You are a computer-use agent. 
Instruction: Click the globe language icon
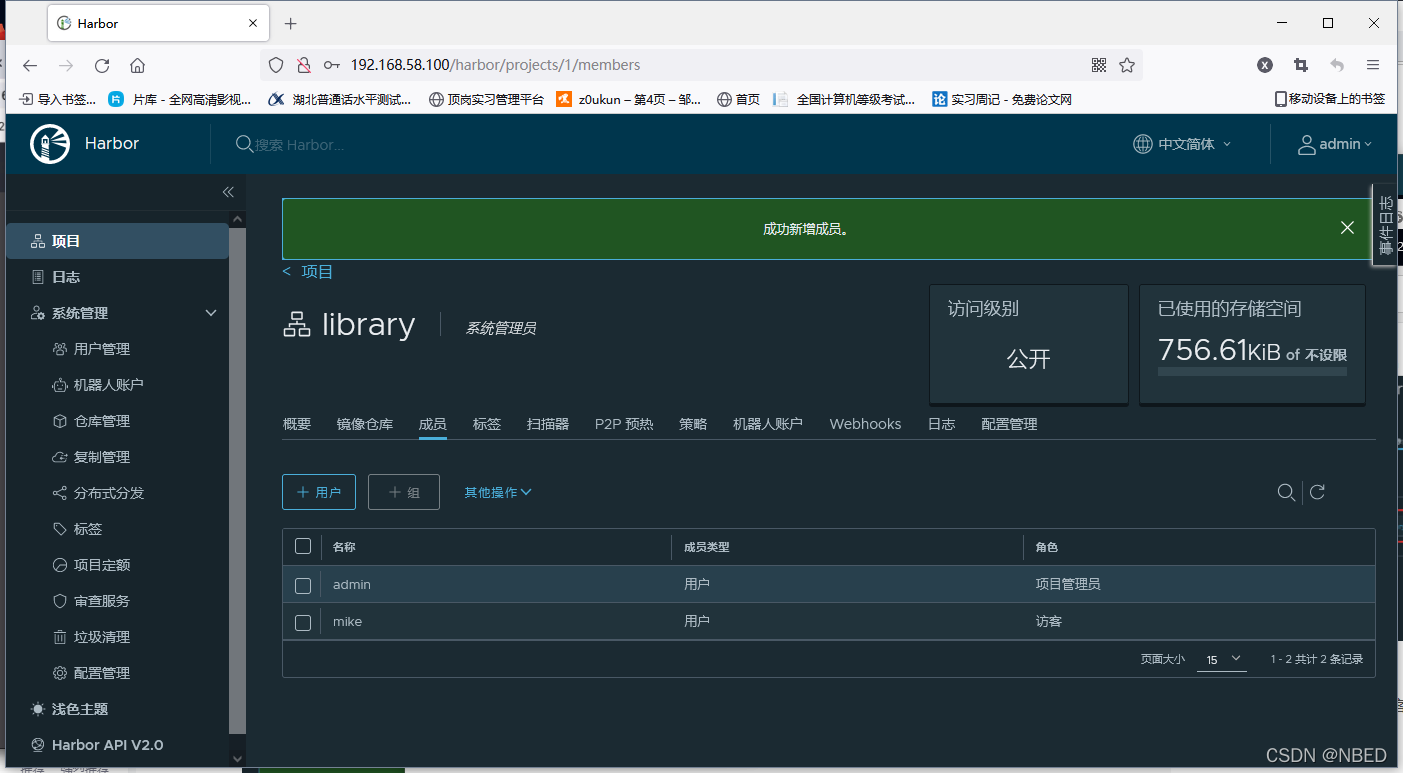tap(1142, 144)
